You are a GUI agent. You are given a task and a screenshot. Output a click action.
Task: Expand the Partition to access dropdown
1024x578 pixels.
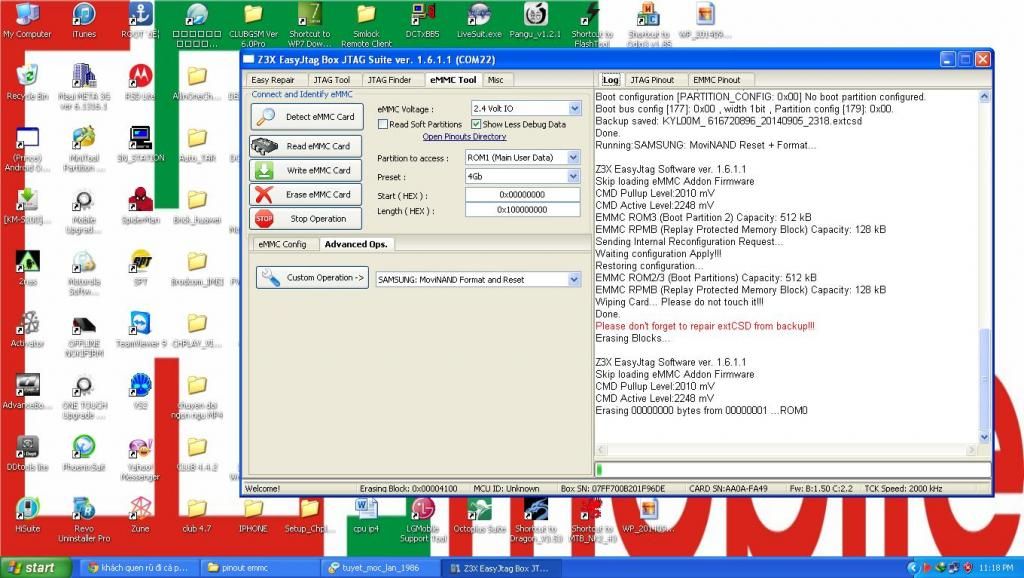tap(573, 157)
